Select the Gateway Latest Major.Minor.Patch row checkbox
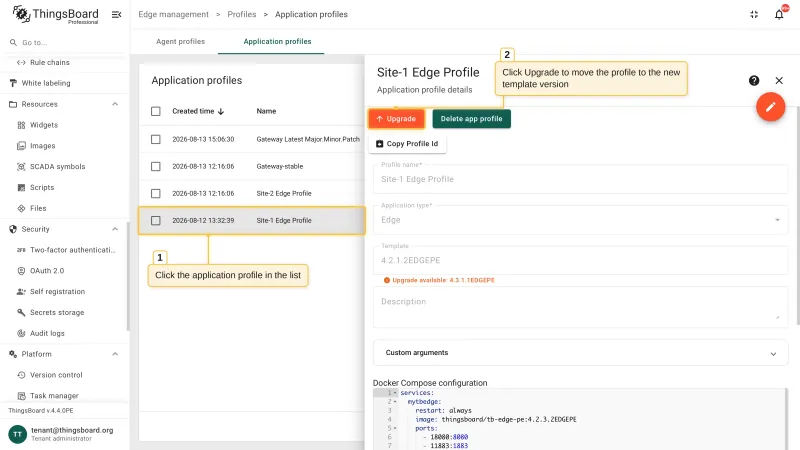800x450 pixels. [156, 139]
